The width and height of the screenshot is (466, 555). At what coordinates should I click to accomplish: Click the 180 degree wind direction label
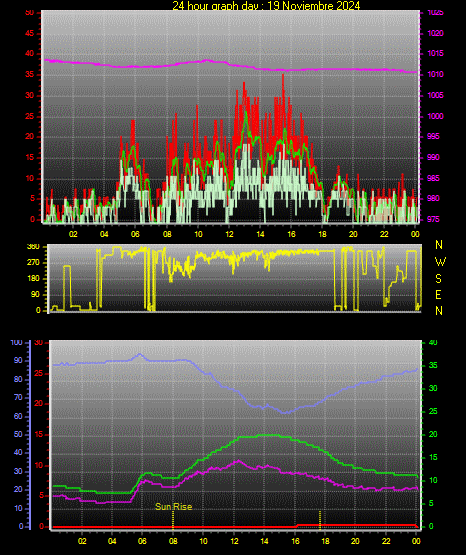pyautogui.click(x=33, y=279)
